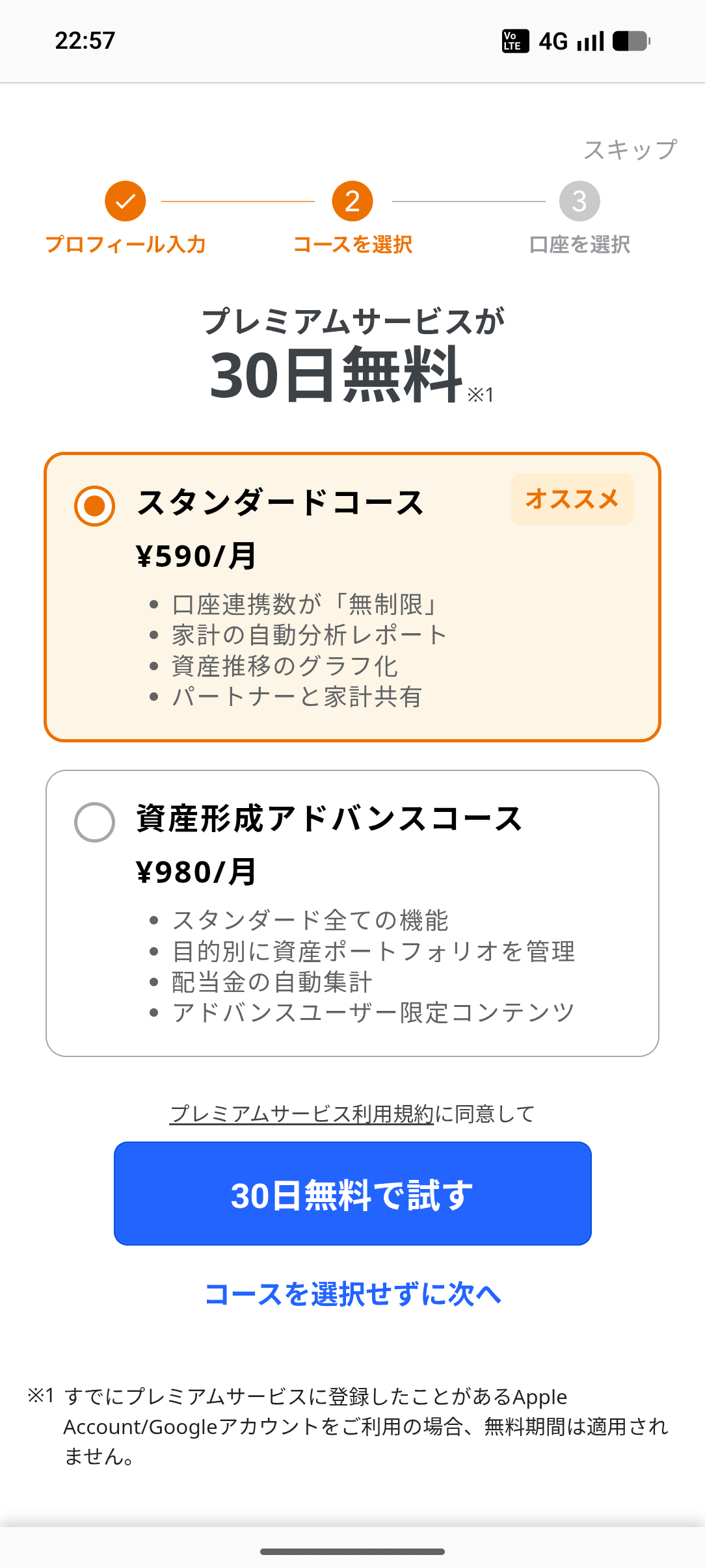Tap the home indicator bar at bottom
Viewport: 705px width, 1568px height.
[352, 1552]
